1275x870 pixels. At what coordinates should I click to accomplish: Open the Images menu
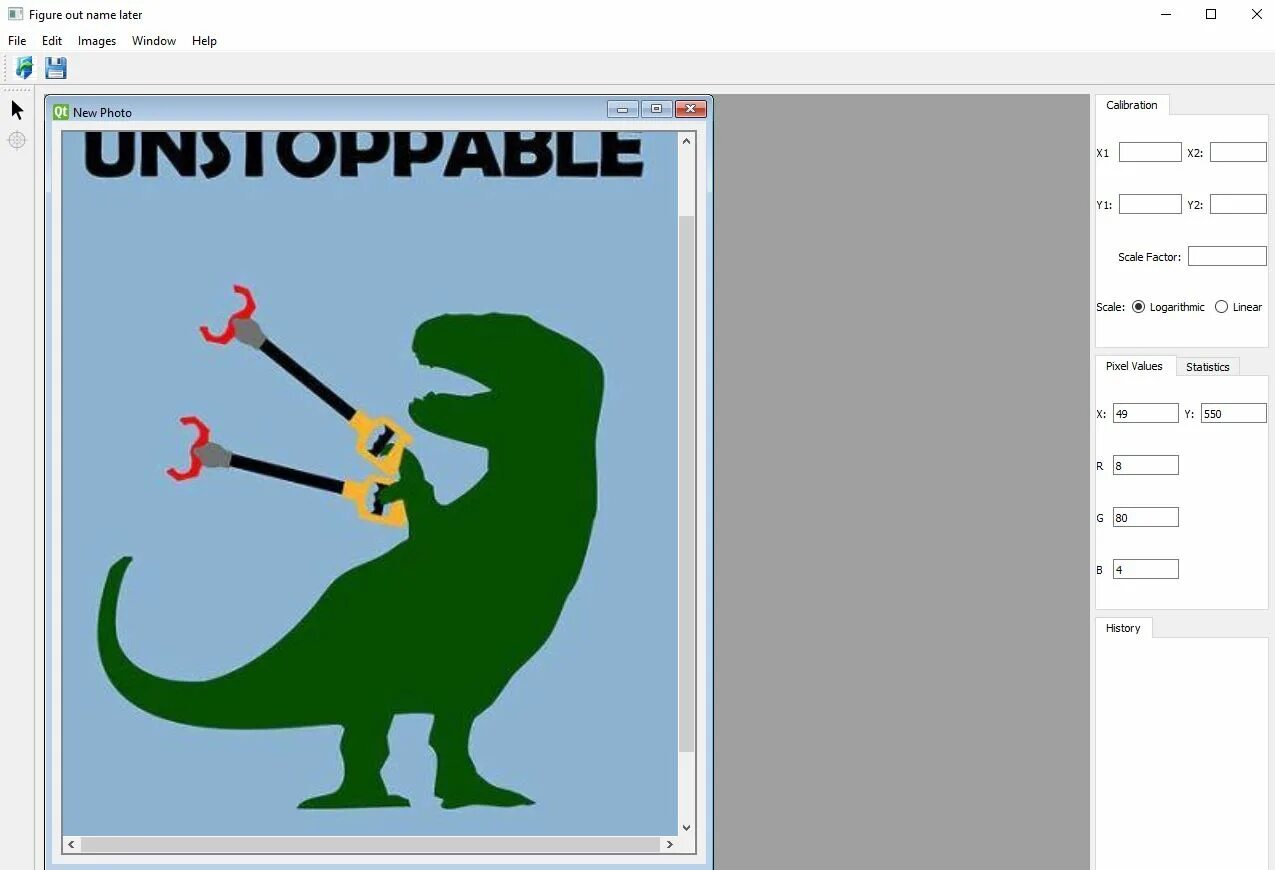(97, 41)
